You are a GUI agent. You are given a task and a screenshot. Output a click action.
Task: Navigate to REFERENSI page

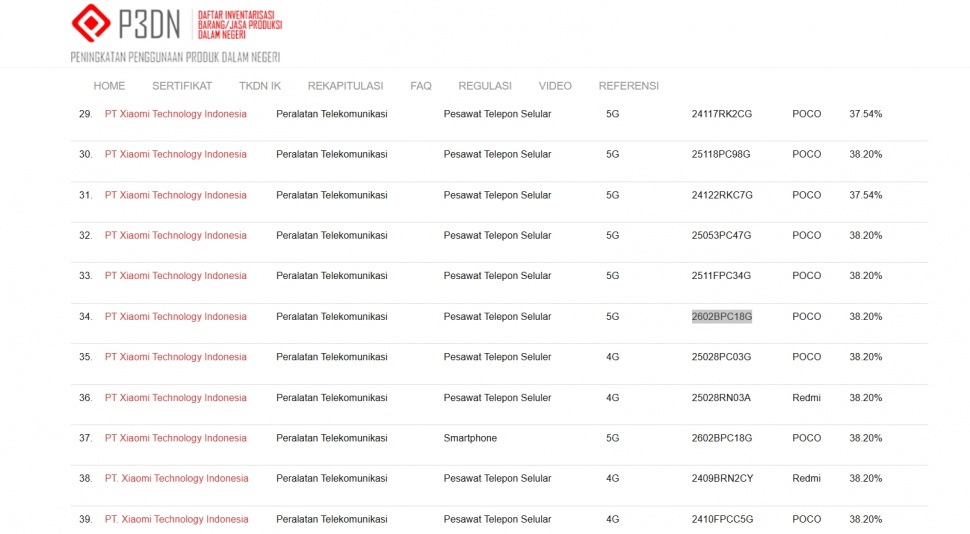(x=628, y=86)
